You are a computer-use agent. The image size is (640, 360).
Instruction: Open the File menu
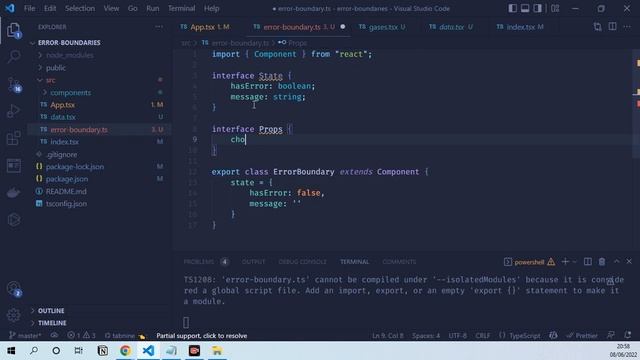(x=29, y=9)
